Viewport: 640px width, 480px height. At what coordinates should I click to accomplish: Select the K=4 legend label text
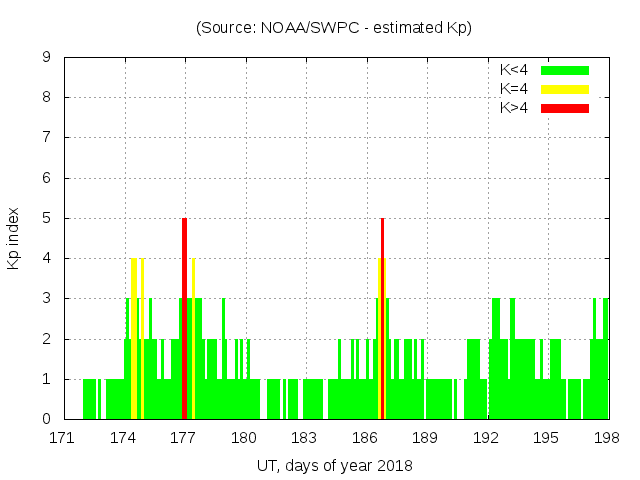(516, 89)
